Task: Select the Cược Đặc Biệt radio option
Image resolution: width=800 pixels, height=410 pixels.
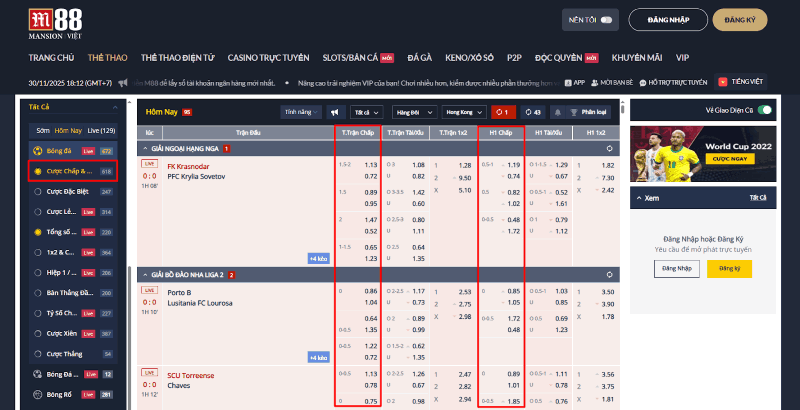Action: [39, 192]
